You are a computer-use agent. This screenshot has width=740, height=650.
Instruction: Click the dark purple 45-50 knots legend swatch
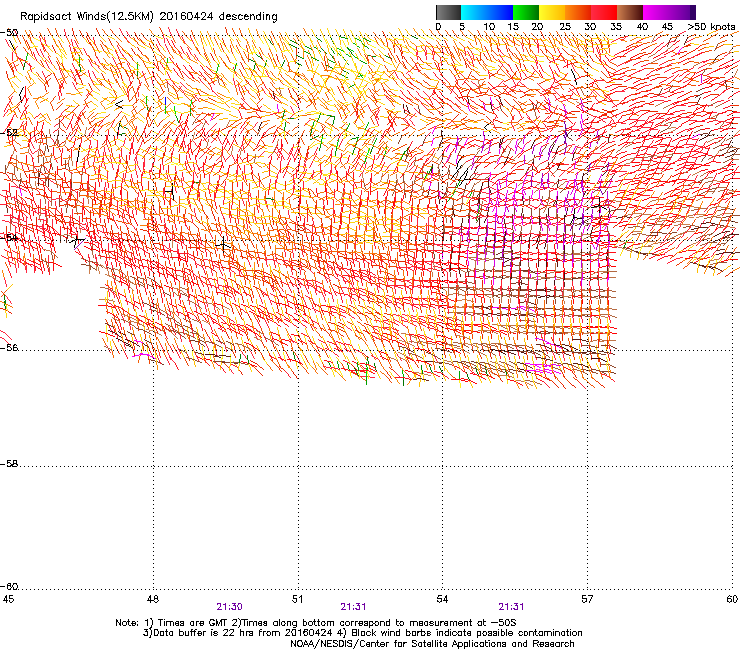tap(682, 12)
